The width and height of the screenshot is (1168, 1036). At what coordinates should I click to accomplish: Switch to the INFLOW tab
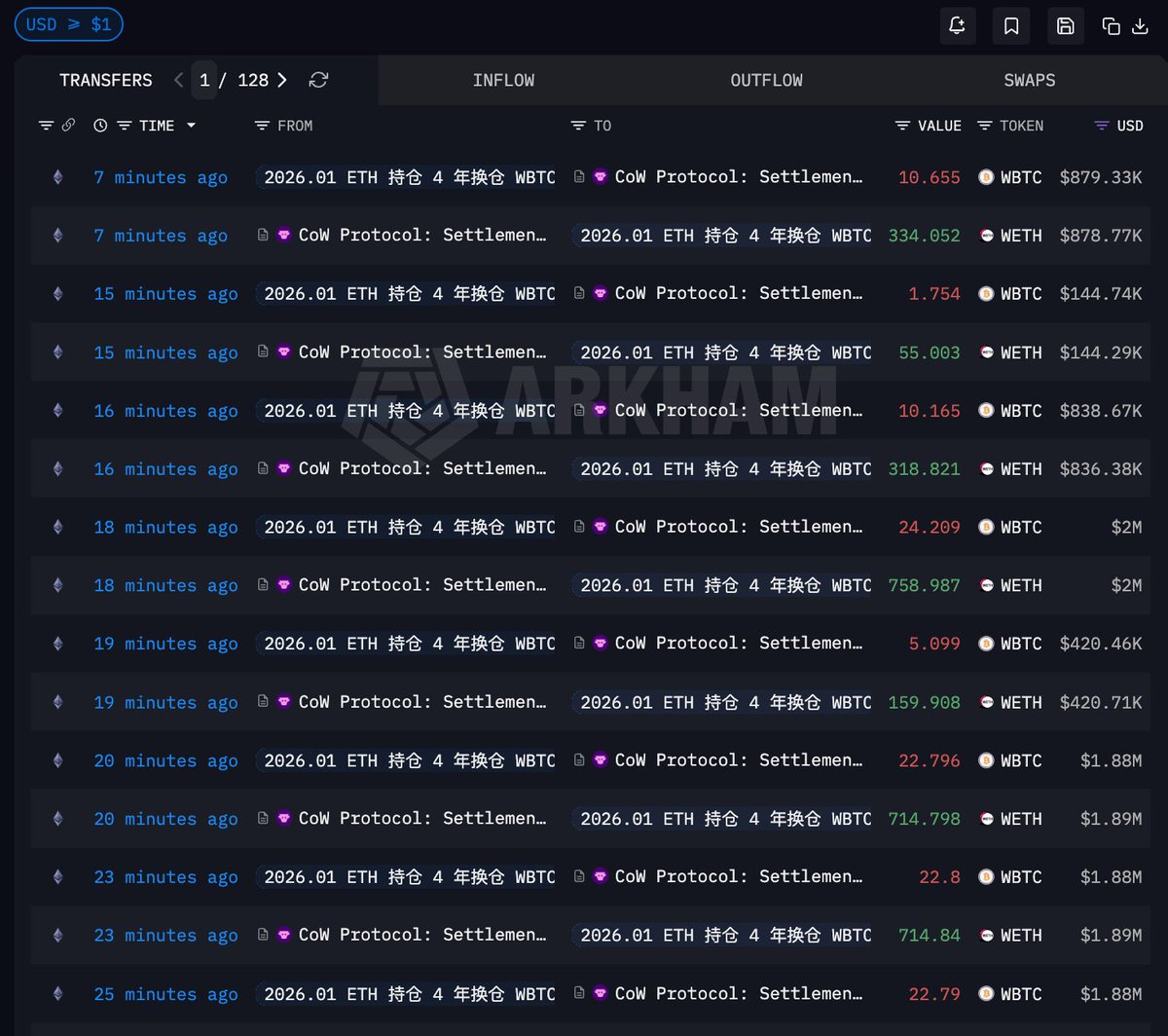[x=503, y=80]
